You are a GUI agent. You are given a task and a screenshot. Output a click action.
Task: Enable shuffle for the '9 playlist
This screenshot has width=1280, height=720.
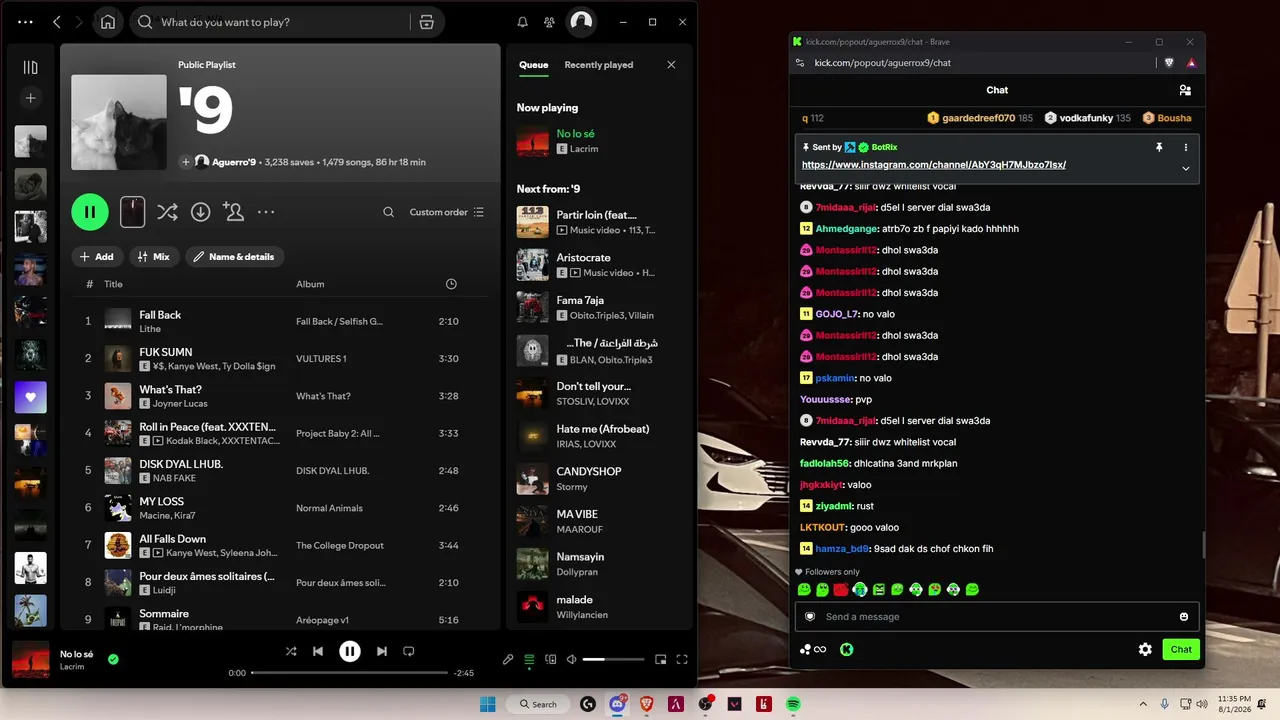tap(167, 212)
